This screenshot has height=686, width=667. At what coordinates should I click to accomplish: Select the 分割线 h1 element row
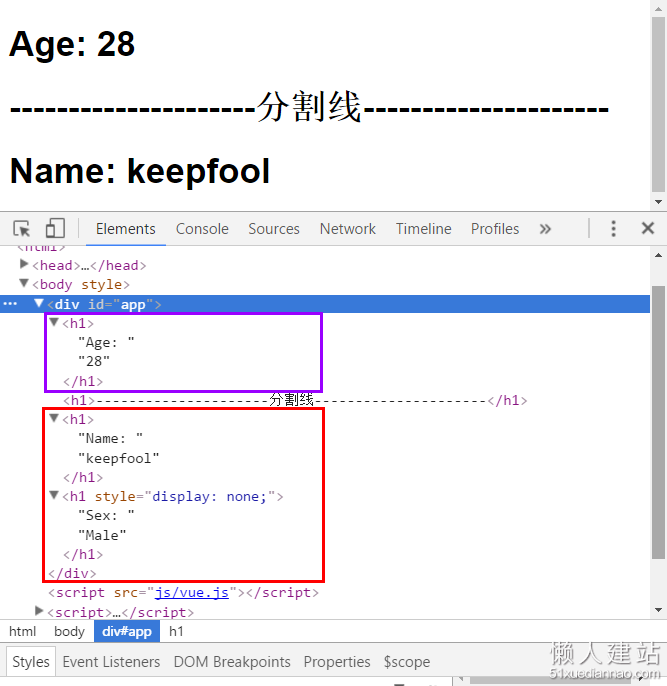point(295,400)
